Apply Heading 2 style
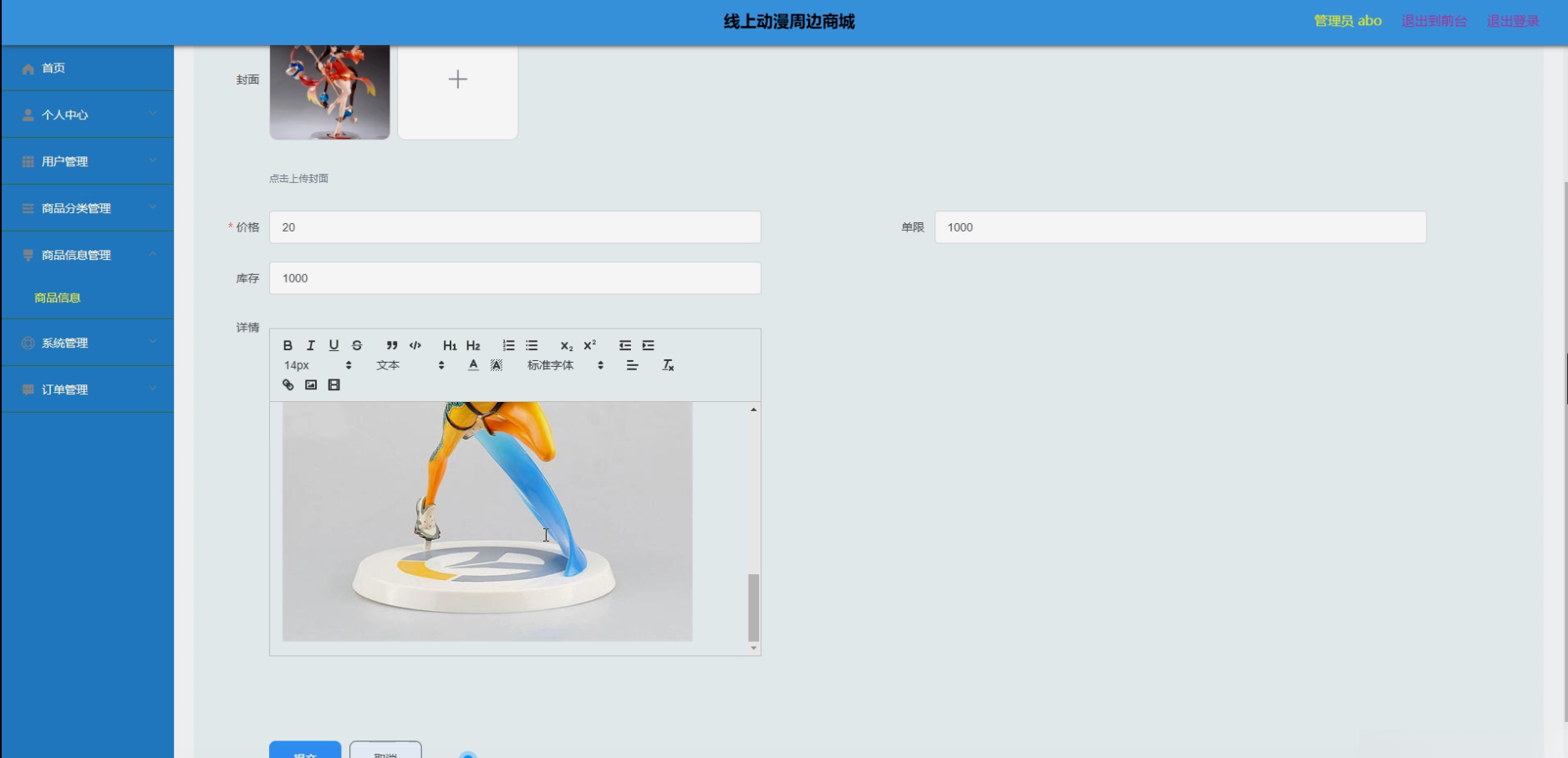 pyautogui.click(x=473, y=345)
